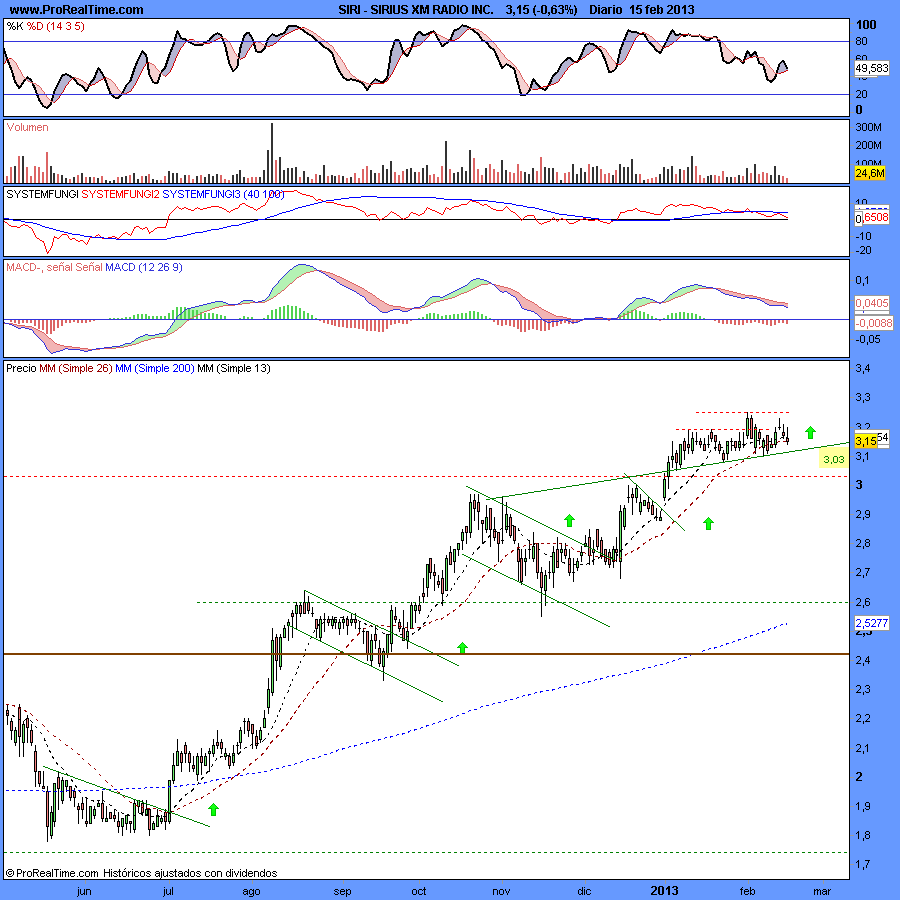This screenshot has height=900, width=900.
Task: Select the blue MACD (12 26 9) label
Action: [143, 267]
